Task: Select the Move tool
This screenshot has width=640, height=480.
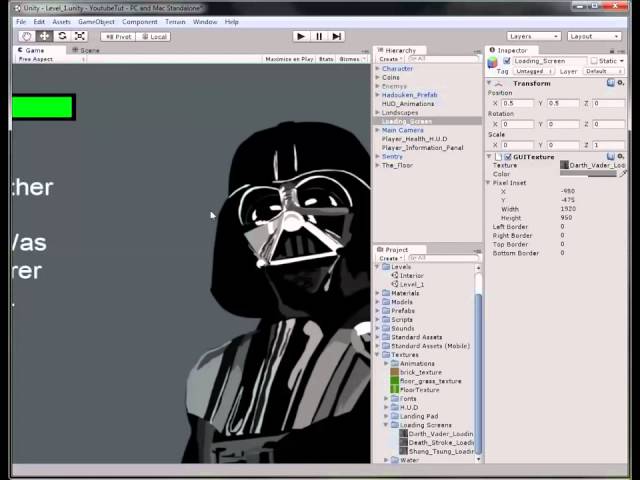Action: [44, 36]
